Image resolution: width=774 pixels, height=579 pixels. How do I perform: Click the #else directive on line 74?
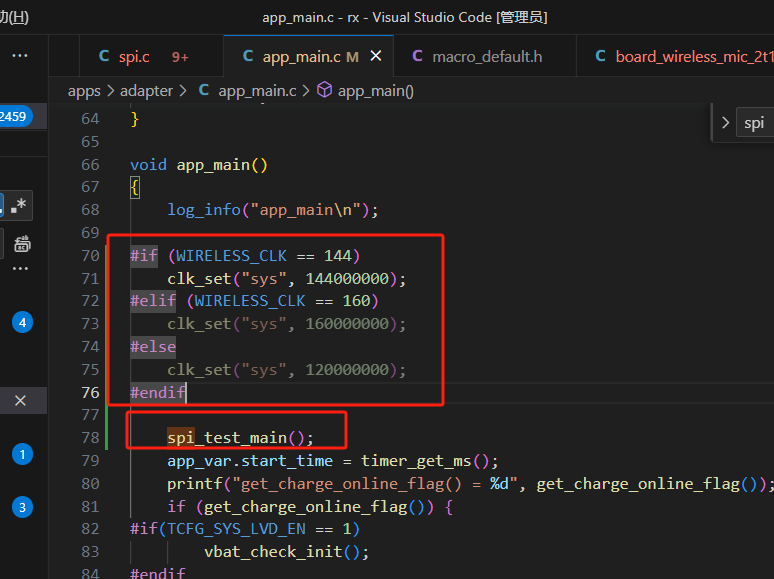153,347
